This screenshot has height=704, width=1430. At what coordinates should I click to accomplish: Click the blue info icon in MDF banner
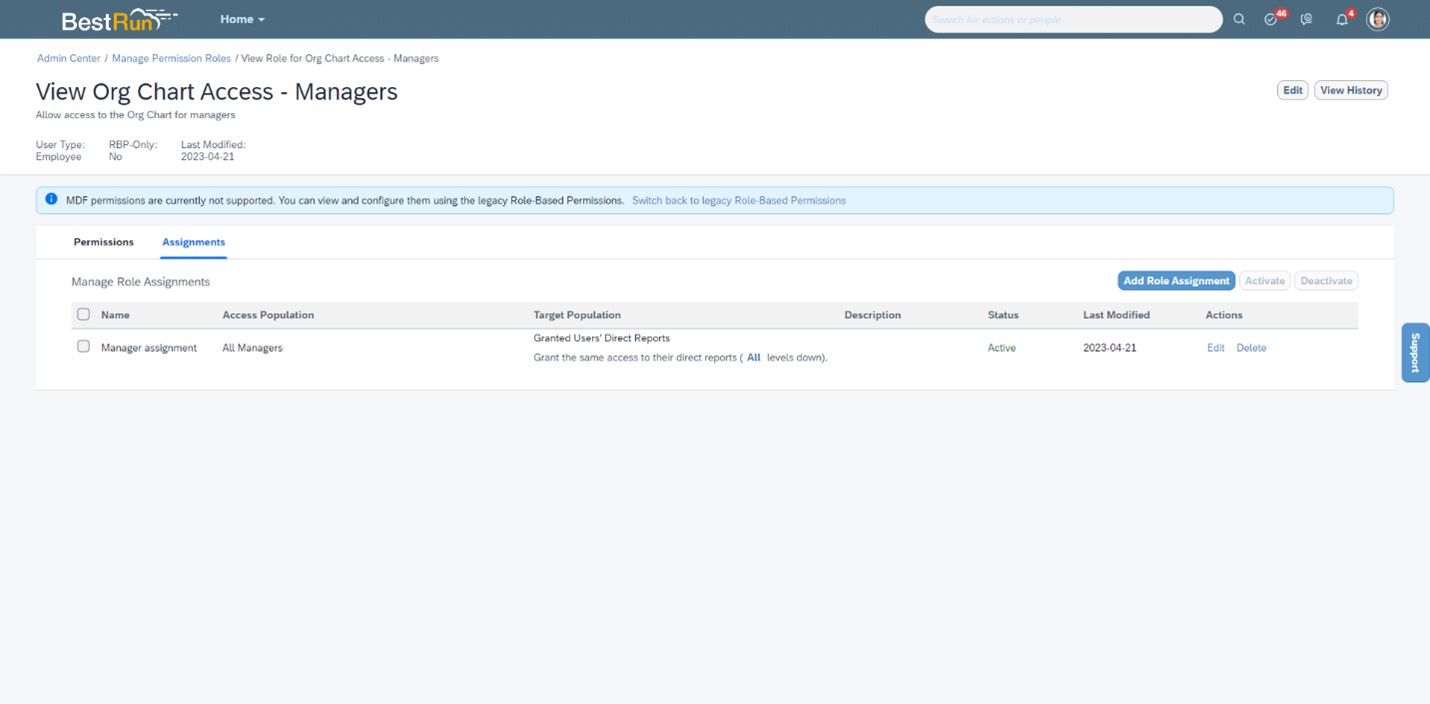coord(51,199)
